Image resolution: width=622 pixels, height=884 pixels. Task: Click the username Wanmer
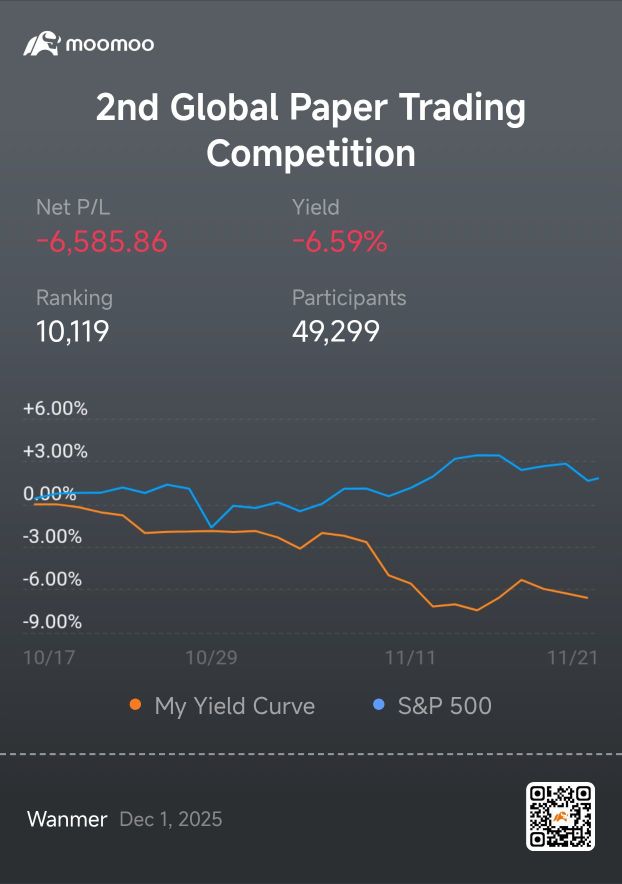(x=67, y=819)
